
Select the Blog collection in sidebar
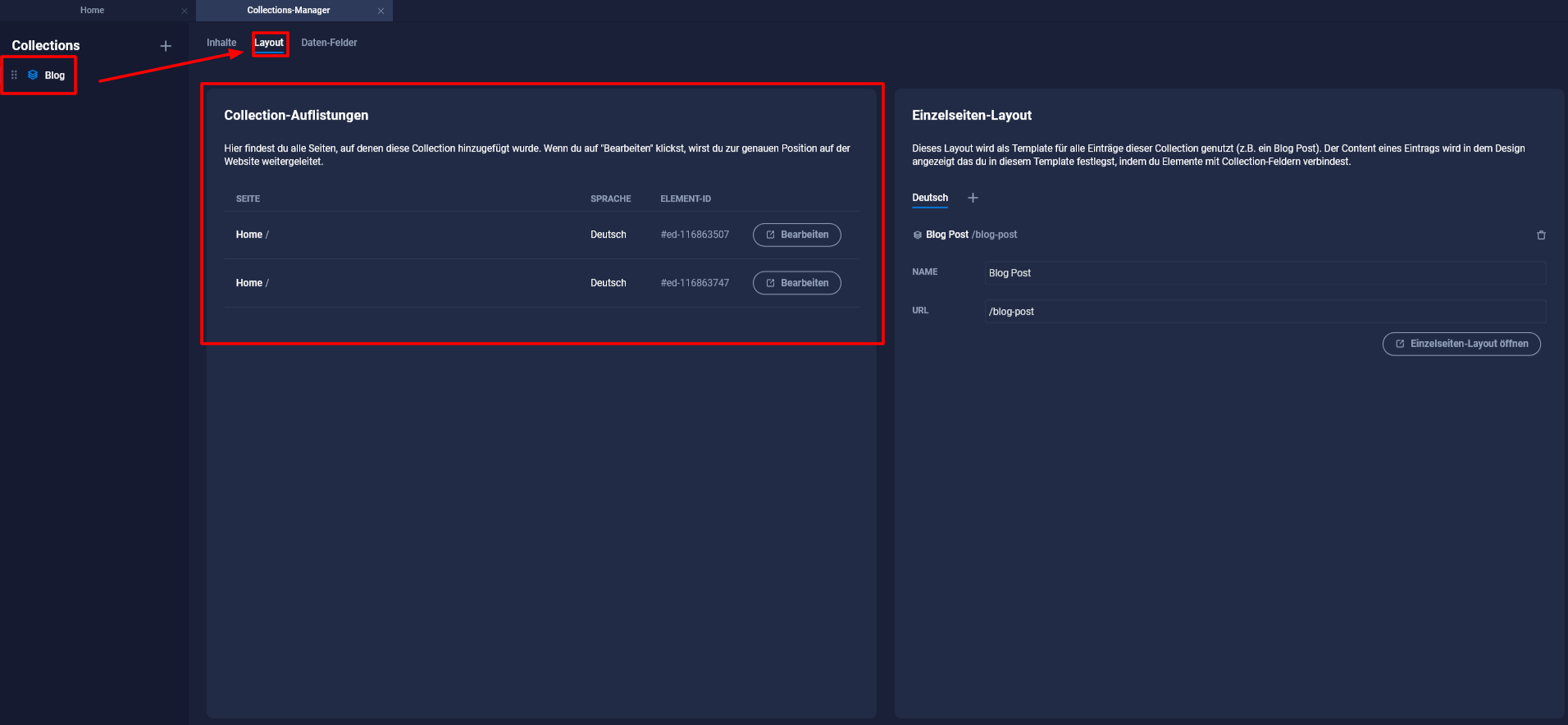54,75
